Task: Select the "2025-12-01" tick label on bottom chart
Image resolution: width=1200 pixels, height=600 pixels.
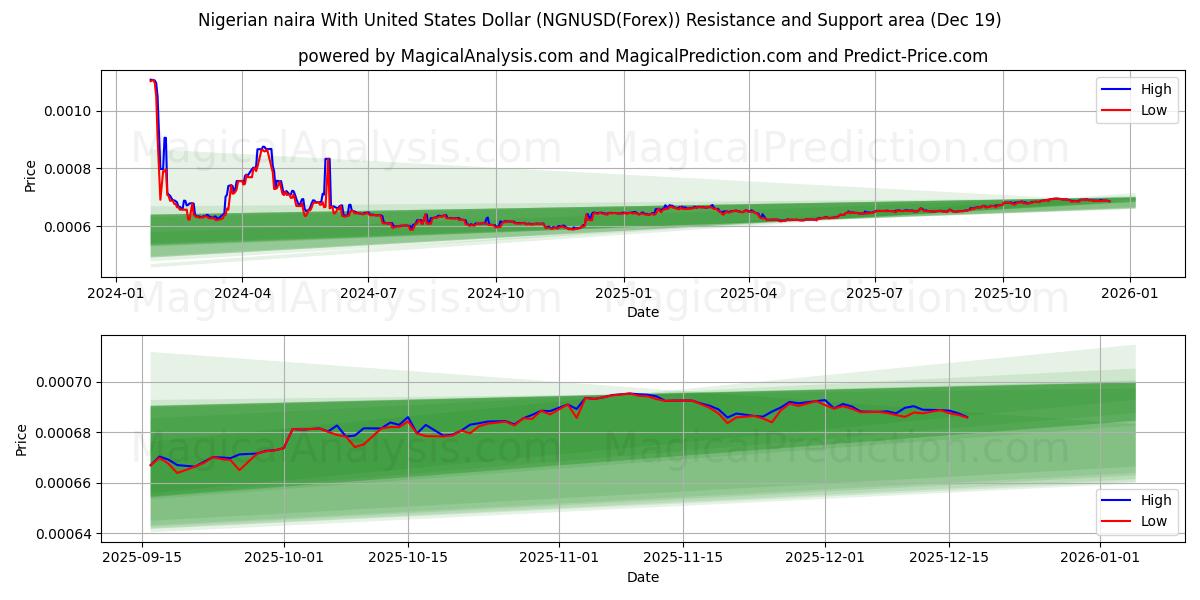Action: [x=823, y=557]
